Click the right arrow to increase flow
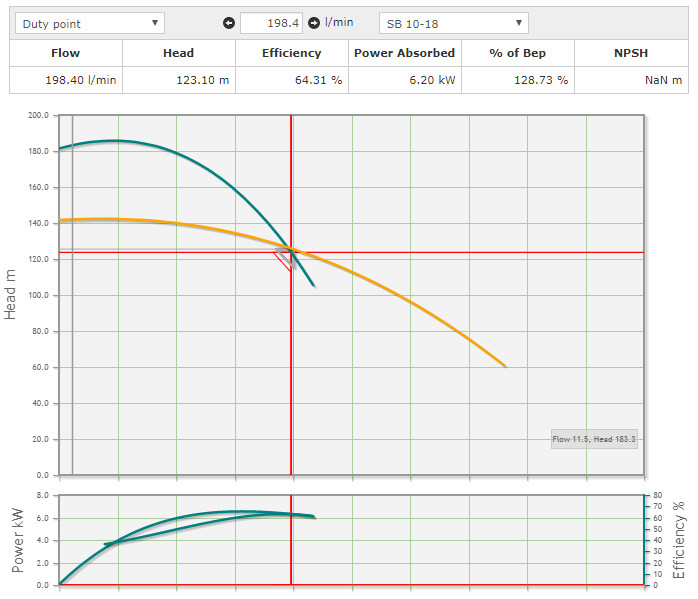698x599 pixels. click(313, 23)
